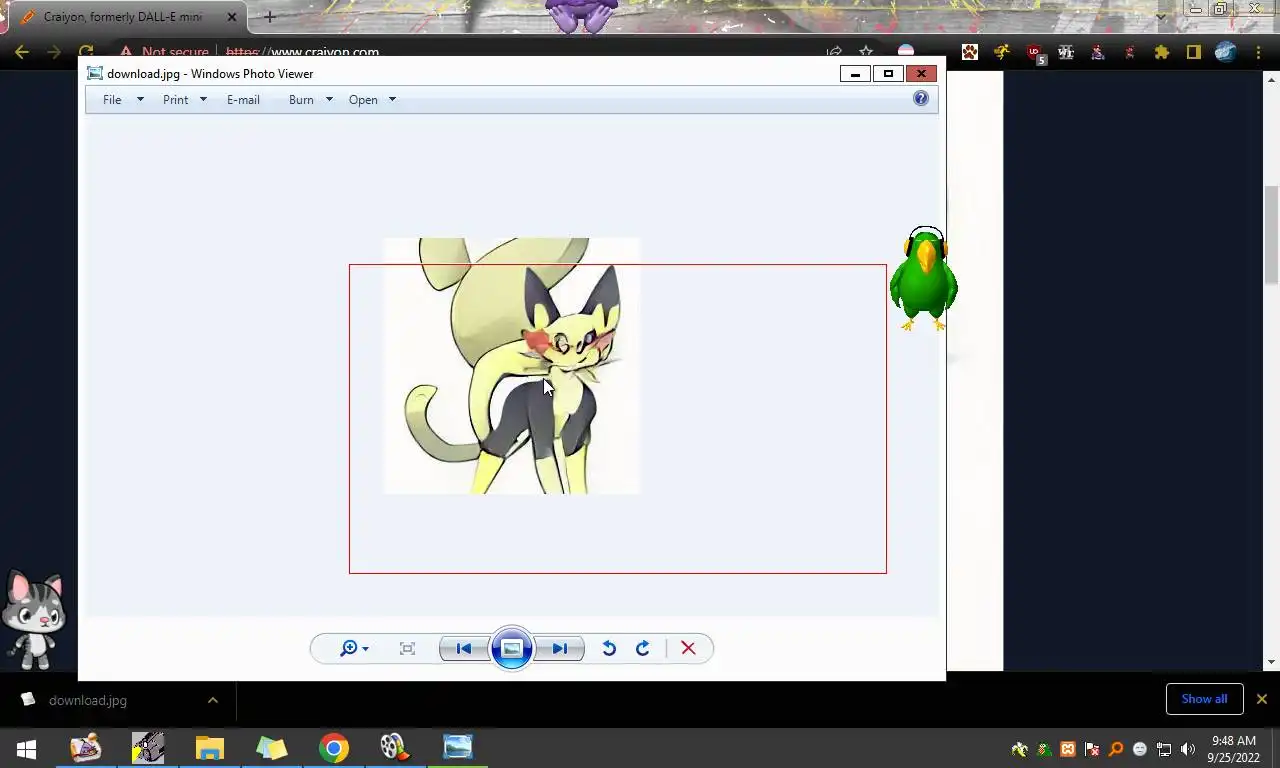Open the browser profile avatar
The height and width of the screenshot is (768, 1280).
coord(1225,52)
